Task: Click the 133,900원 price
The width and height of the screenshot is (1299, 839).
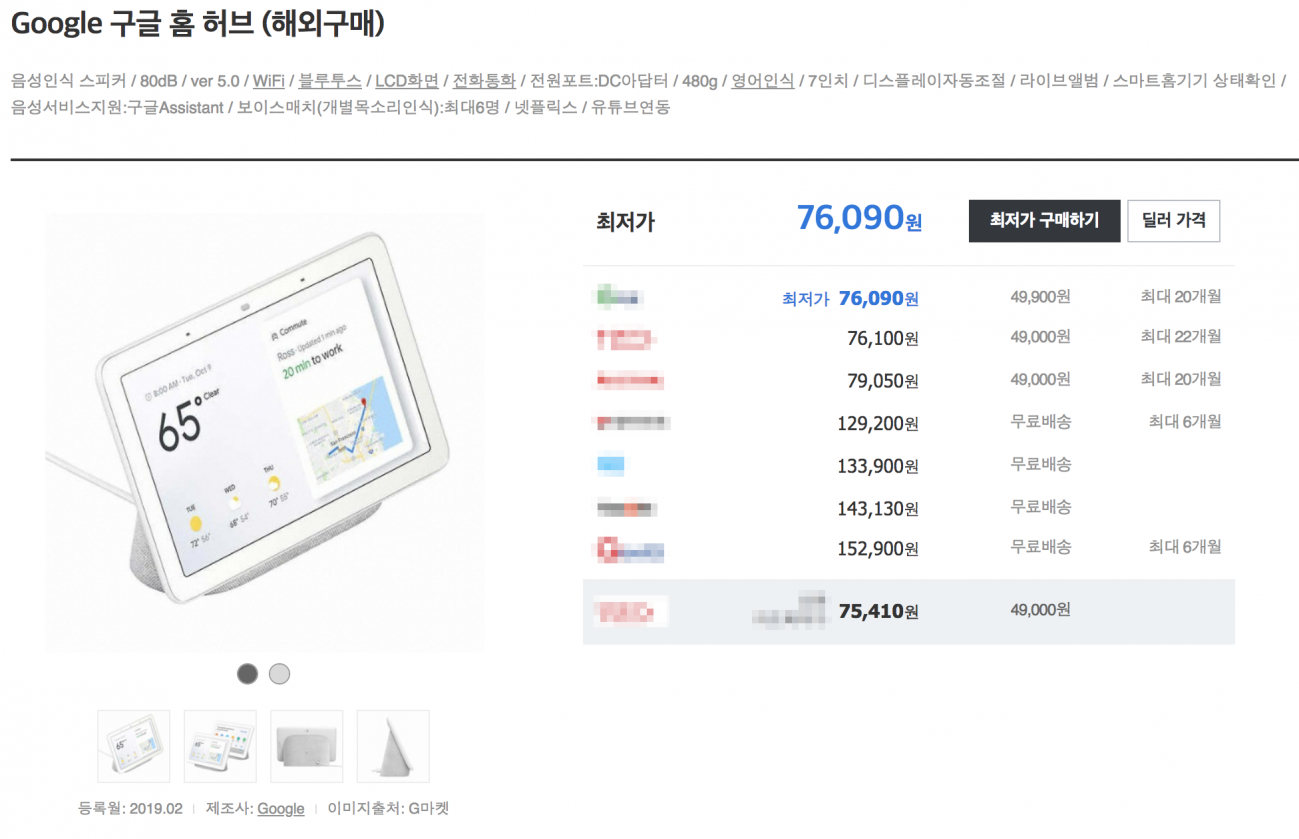Action: [x=878, y=466]
